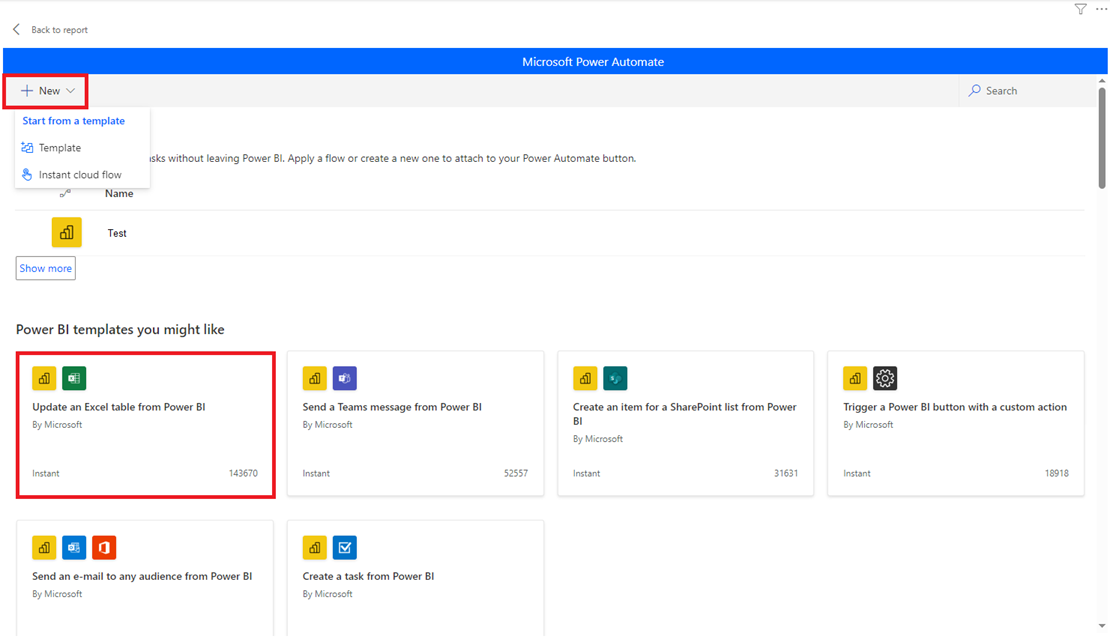Click Power BI icon on e-mail card

tap(44, 547)
